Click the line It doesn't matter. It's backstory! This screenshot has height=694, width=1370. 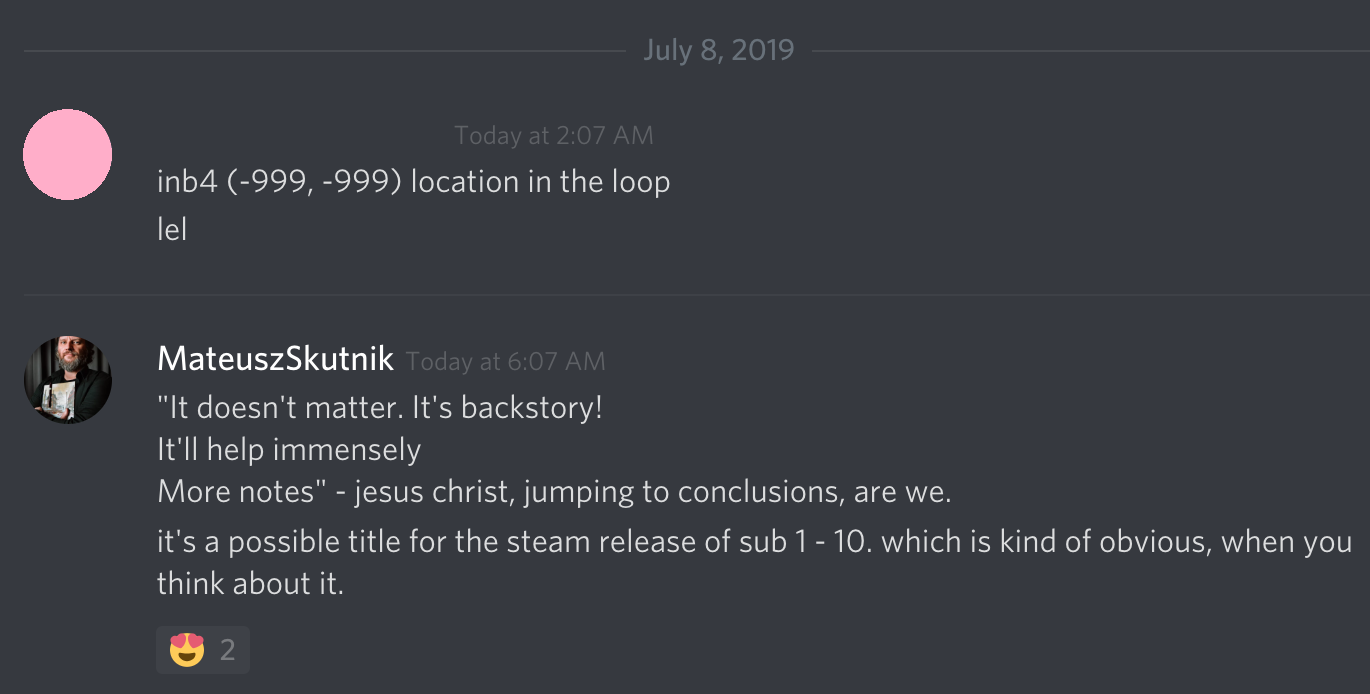[380, 408]
